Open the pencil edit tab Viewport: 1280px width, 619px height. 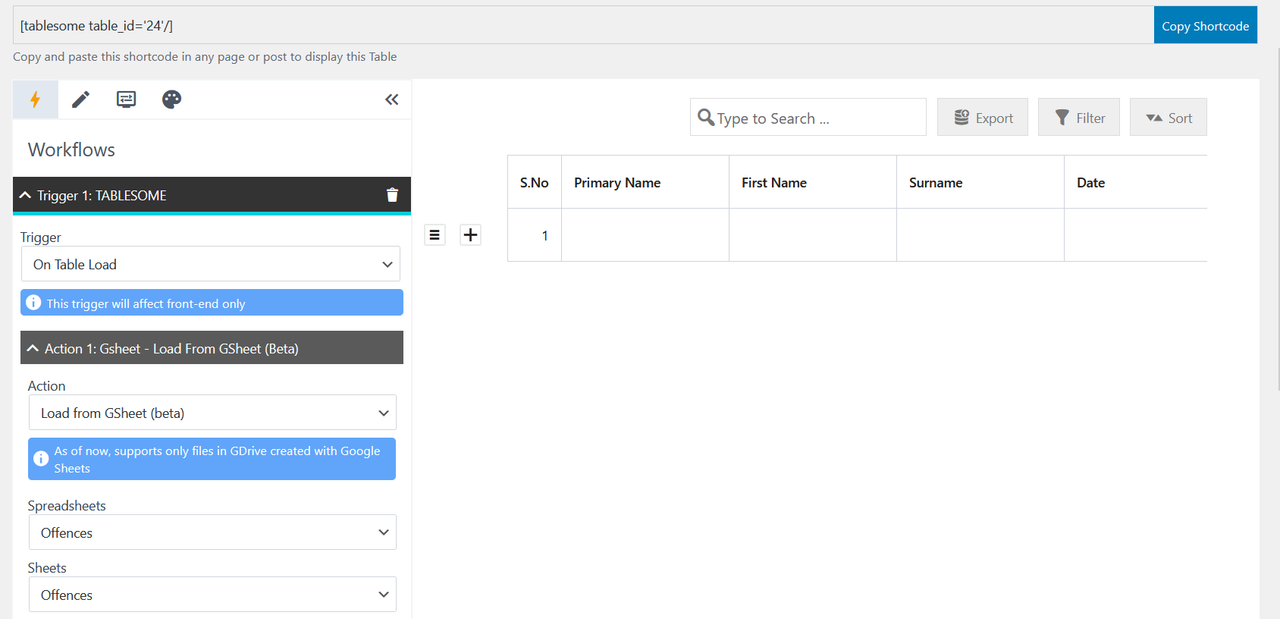pos(81,99)
